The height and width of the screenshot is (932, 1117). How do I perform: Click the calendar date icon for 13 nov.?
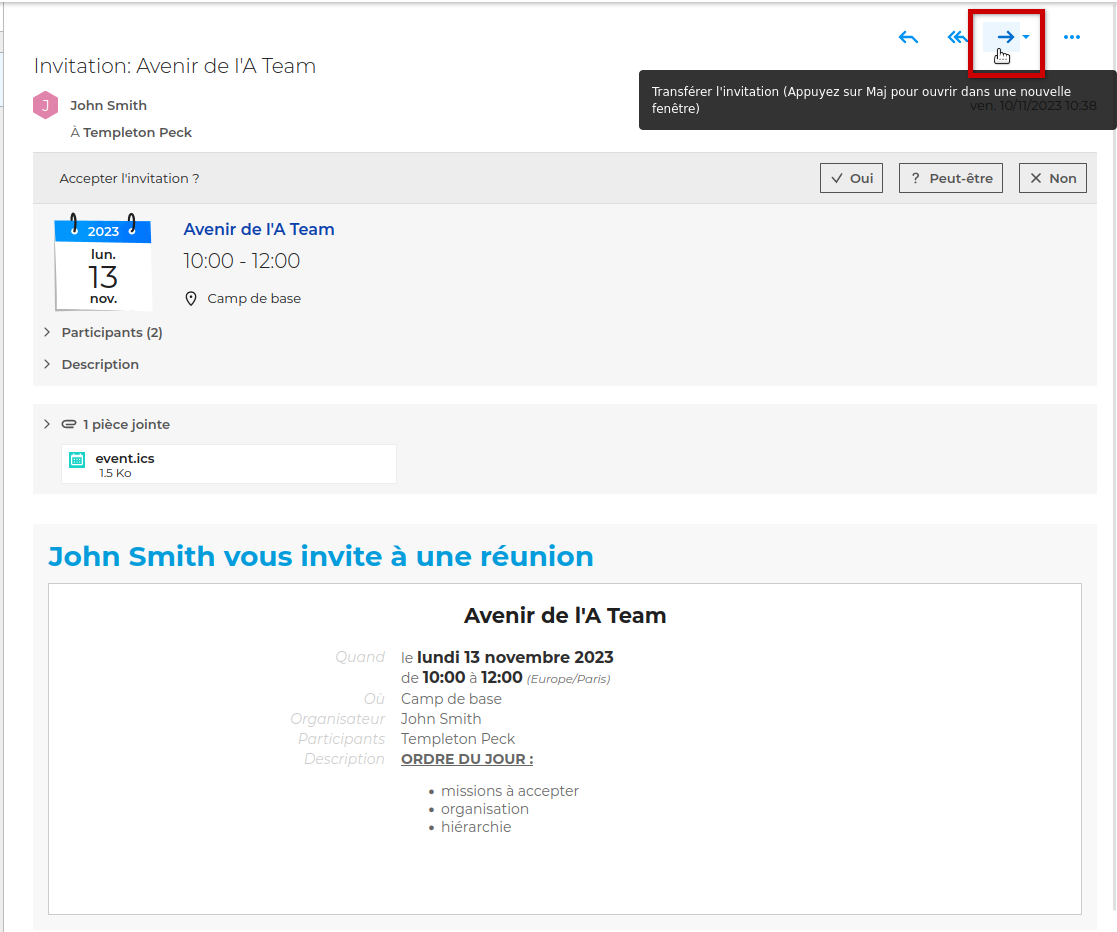103,264
